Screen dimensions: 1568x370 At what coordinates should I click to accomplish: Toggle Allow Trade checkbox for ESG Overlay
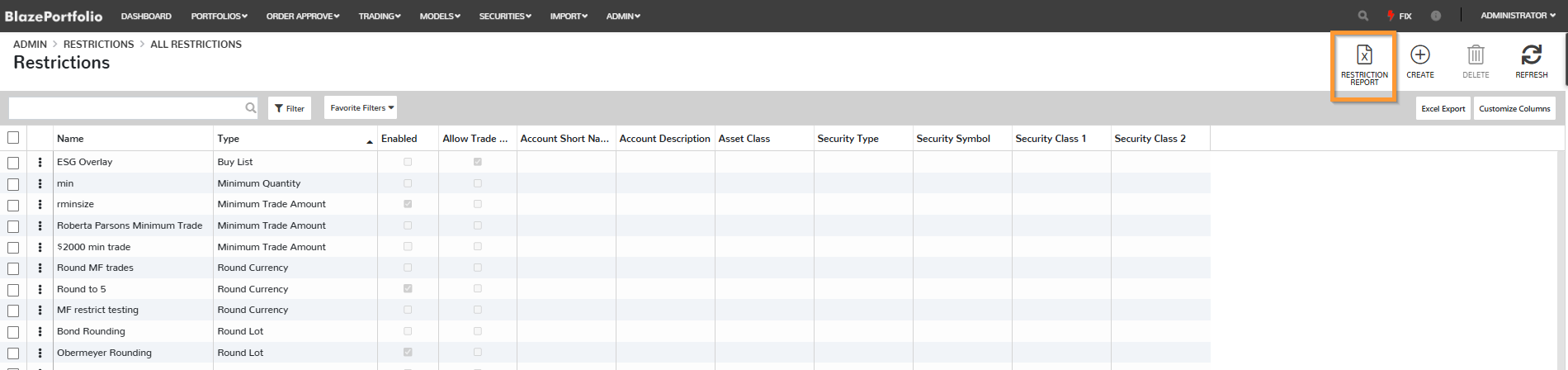point(478,162)
